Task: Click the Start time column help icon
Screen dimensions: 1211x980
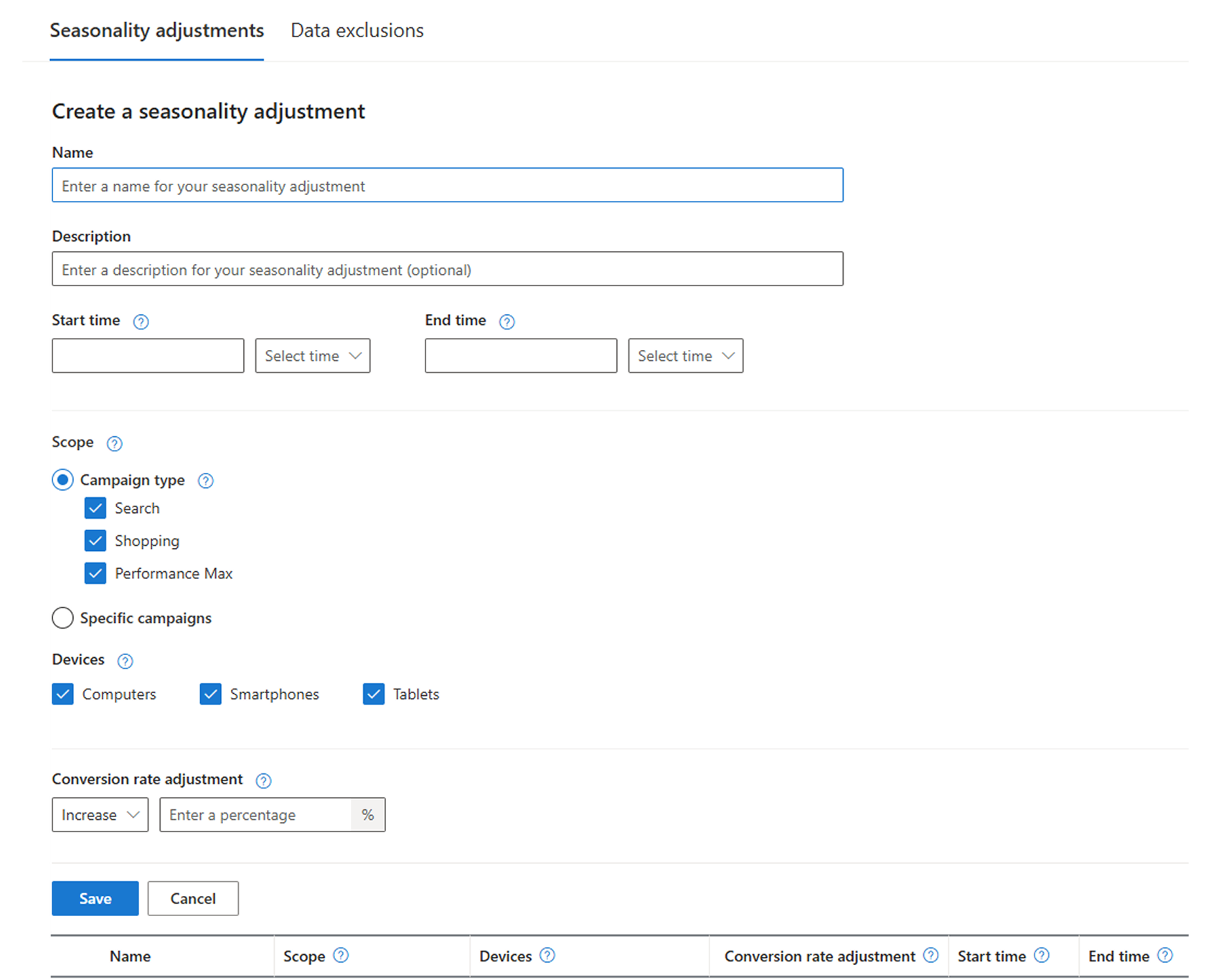Action: tap(1042, 956)
